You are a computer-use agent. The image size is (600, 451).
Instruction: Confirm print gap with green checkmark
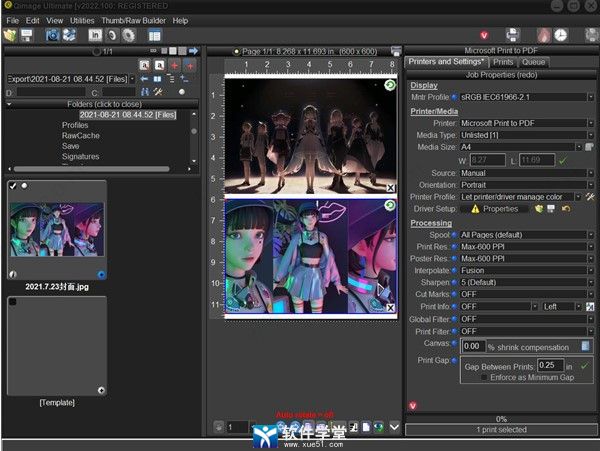(x=584, y=366)
